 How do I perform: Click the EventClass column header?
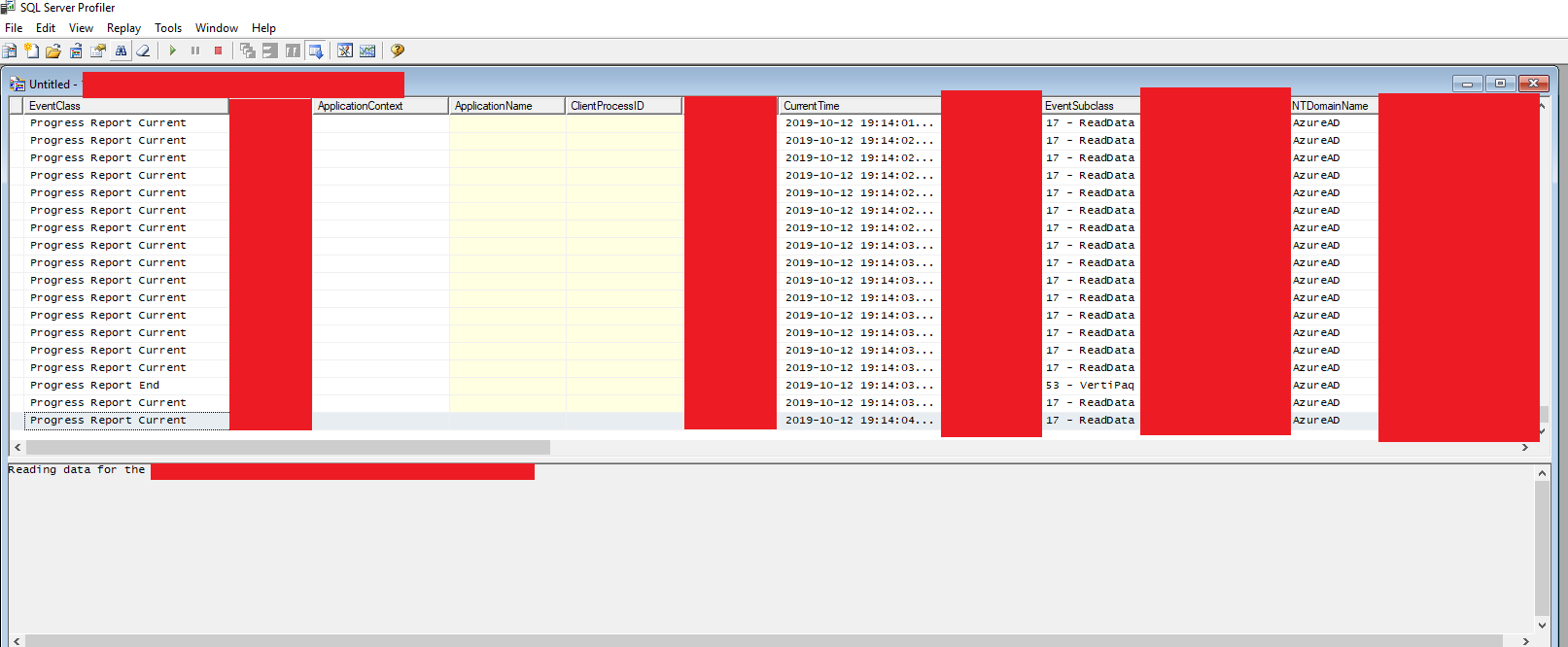click(126, 106)
